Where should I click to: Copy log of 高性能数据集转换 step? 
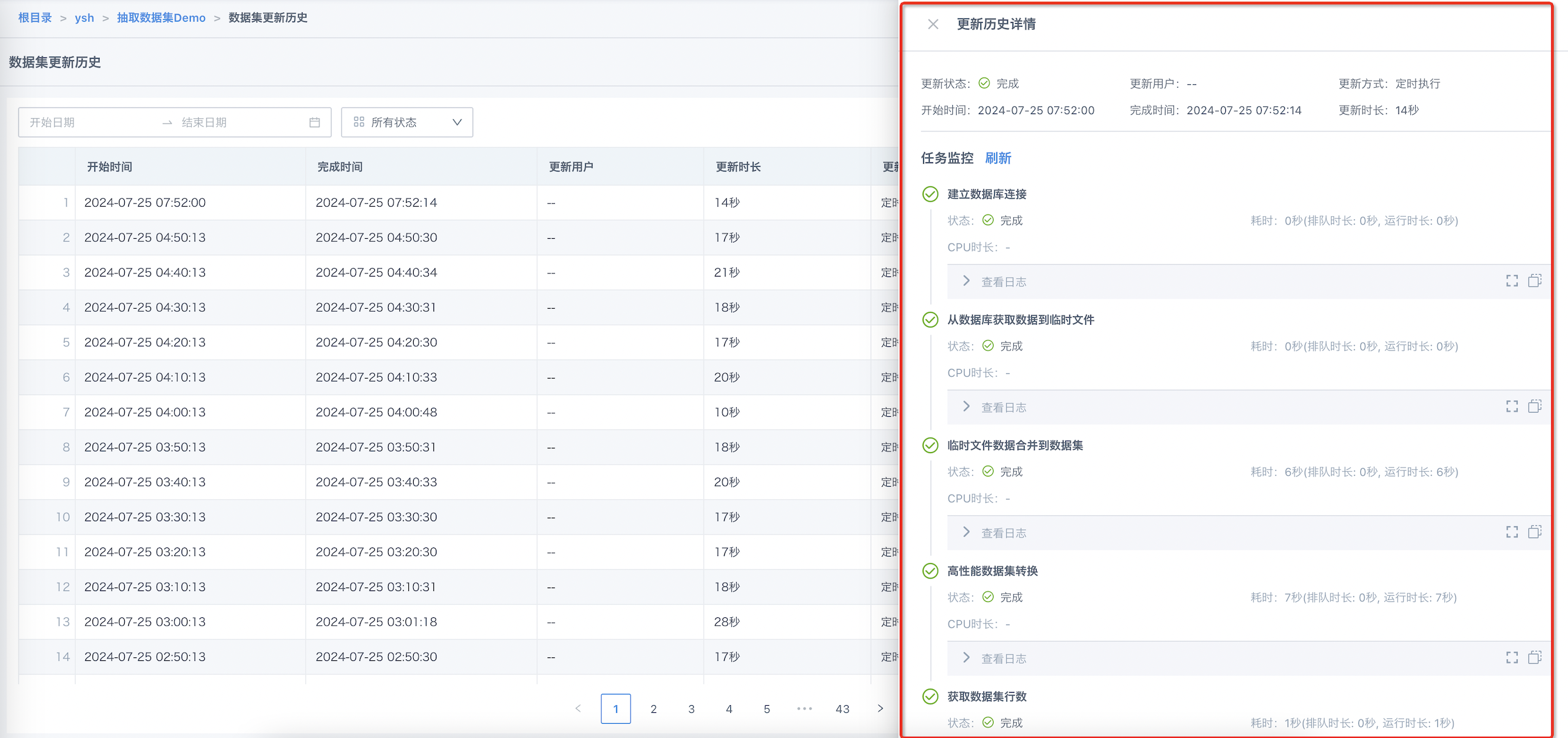[1535, 657]
